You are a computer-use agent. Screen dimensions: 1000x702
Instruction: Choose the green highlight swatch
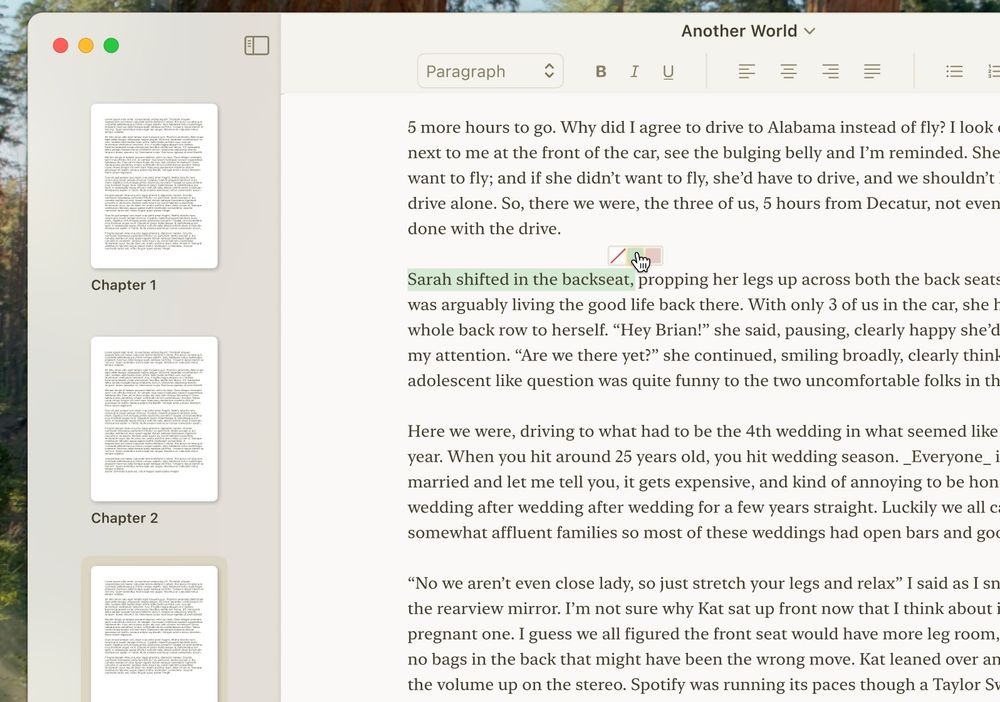[x=635, y=256]
